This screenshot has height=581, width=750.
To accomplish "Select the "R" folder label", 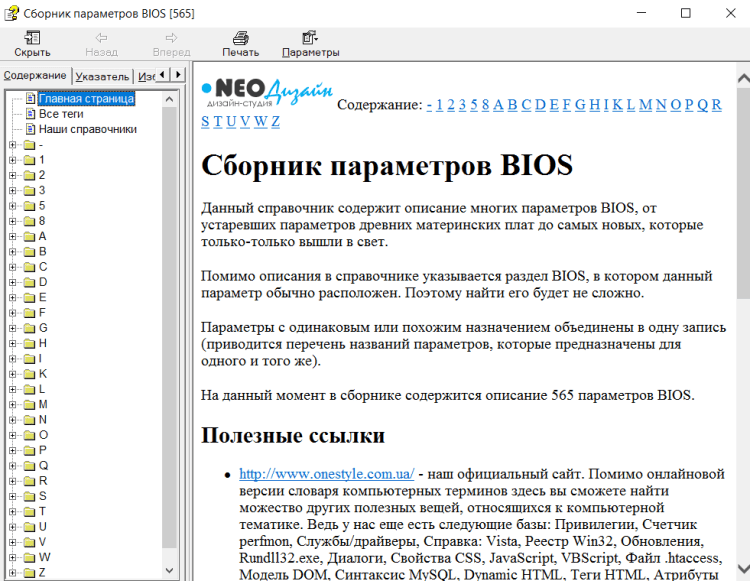I will click(43, 481).
